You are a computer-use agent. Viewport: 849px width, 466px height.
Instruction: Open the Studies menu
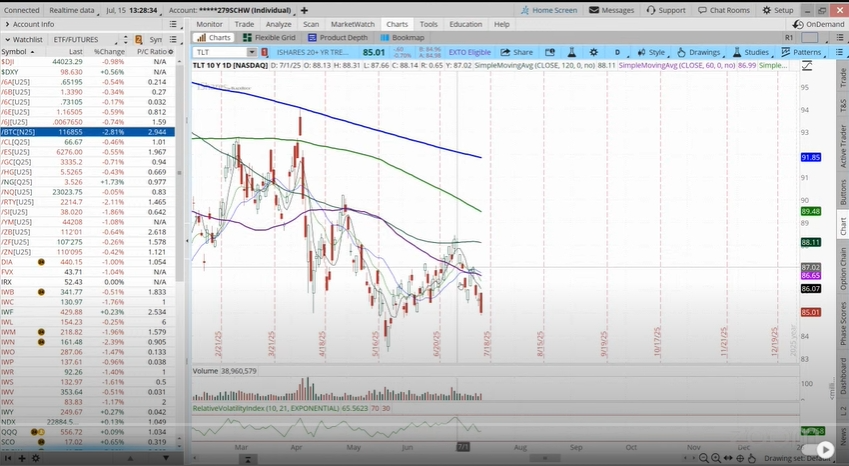tap(751, 52)
